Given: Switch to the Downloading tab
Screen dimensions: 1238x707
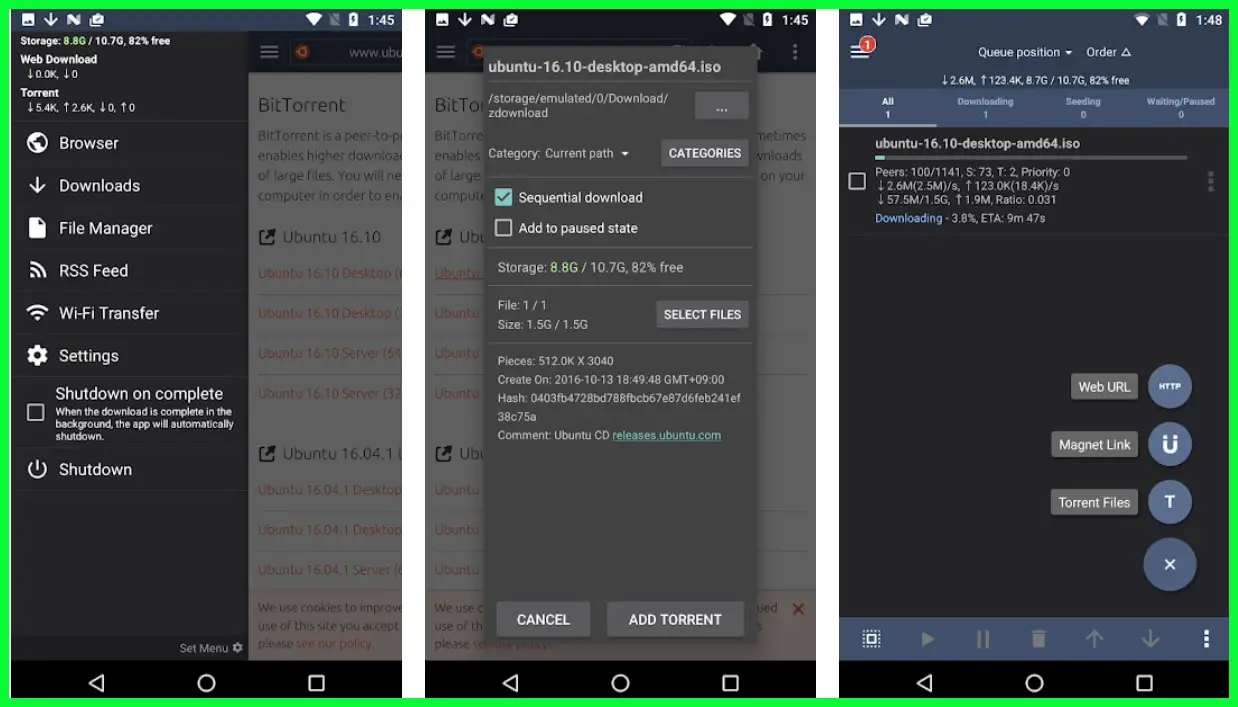Looking at the screenshot, I should tap(985, 108).
